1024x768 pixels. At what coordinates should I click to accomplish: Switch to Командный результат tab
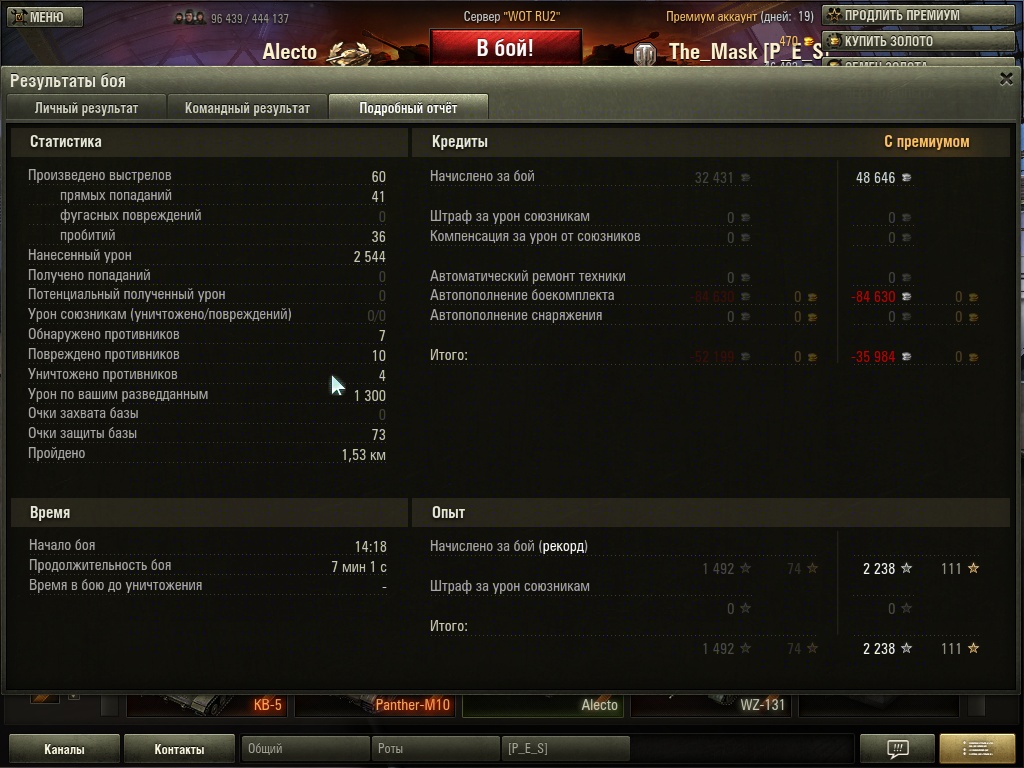point(247,108)
